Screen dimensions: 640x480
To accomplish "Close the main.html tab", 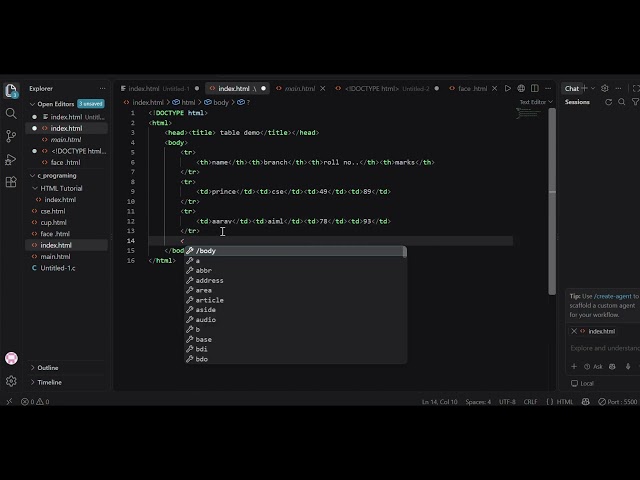I will (x=322, y=88).
